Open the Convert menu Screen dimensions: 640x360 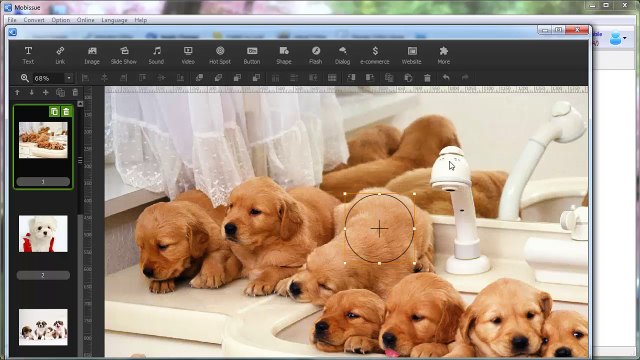(34, 20)
